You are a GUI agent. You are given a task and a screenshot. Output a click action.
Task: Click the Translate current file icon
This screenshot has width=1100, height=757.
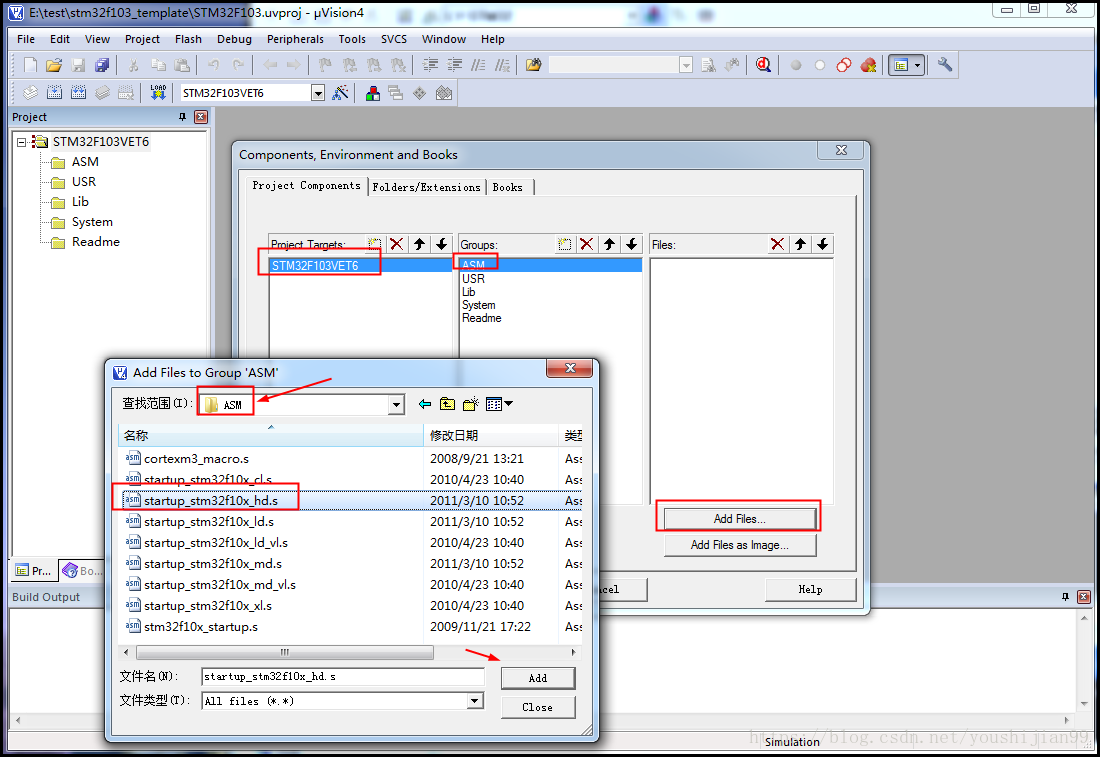coord(30,93)
